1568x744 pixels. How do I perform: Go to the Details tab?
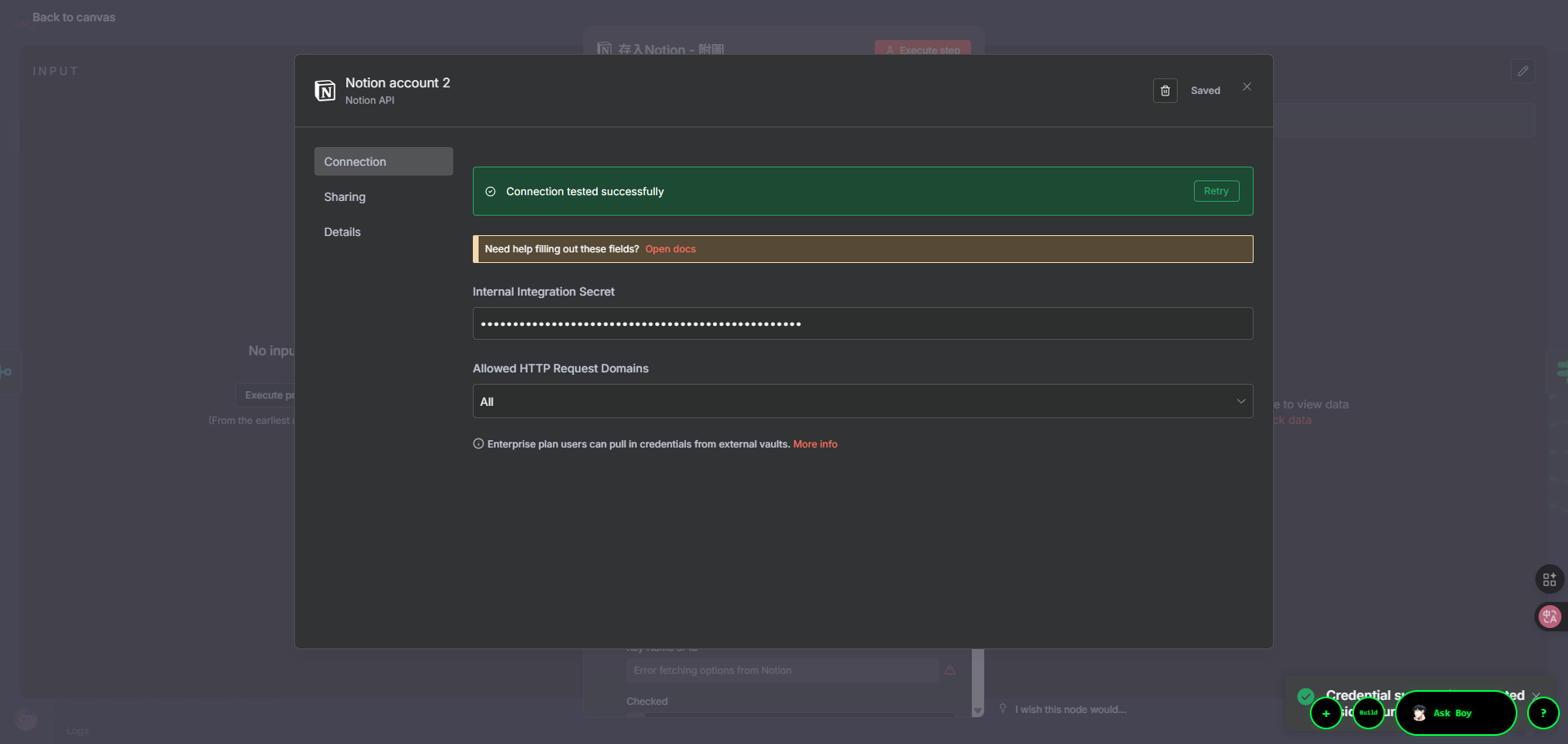click(342, 232)
